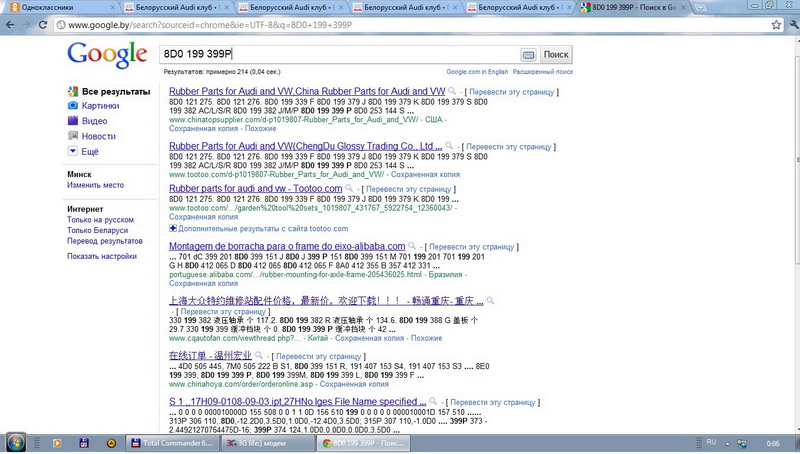
Task: Open Сохраненная копия for chinahoya.com result
Action: point(354,384)
